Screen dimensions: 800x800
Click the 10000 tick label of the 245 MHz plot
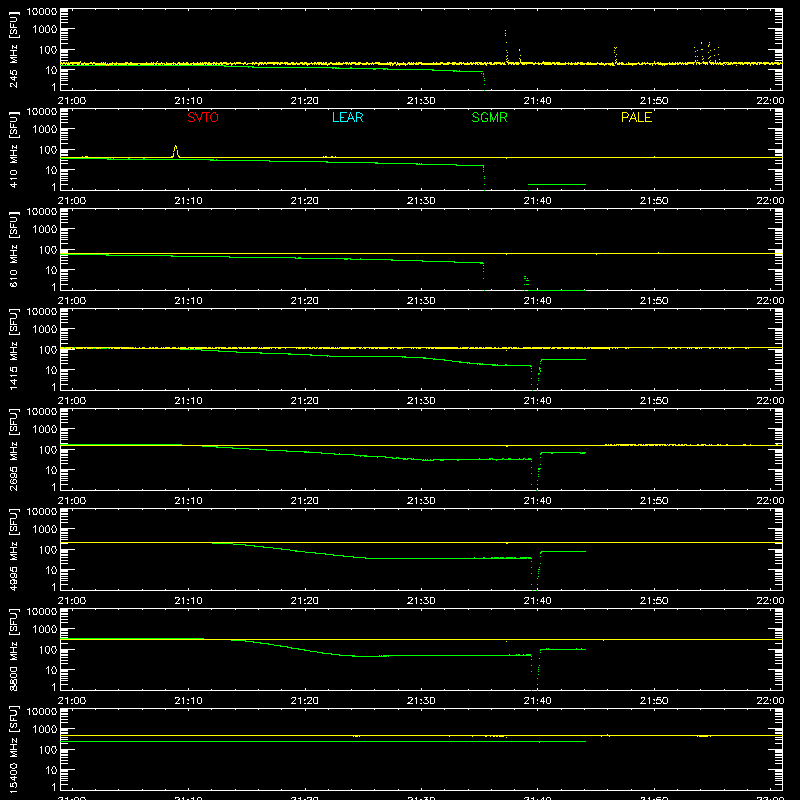point(42,11)
